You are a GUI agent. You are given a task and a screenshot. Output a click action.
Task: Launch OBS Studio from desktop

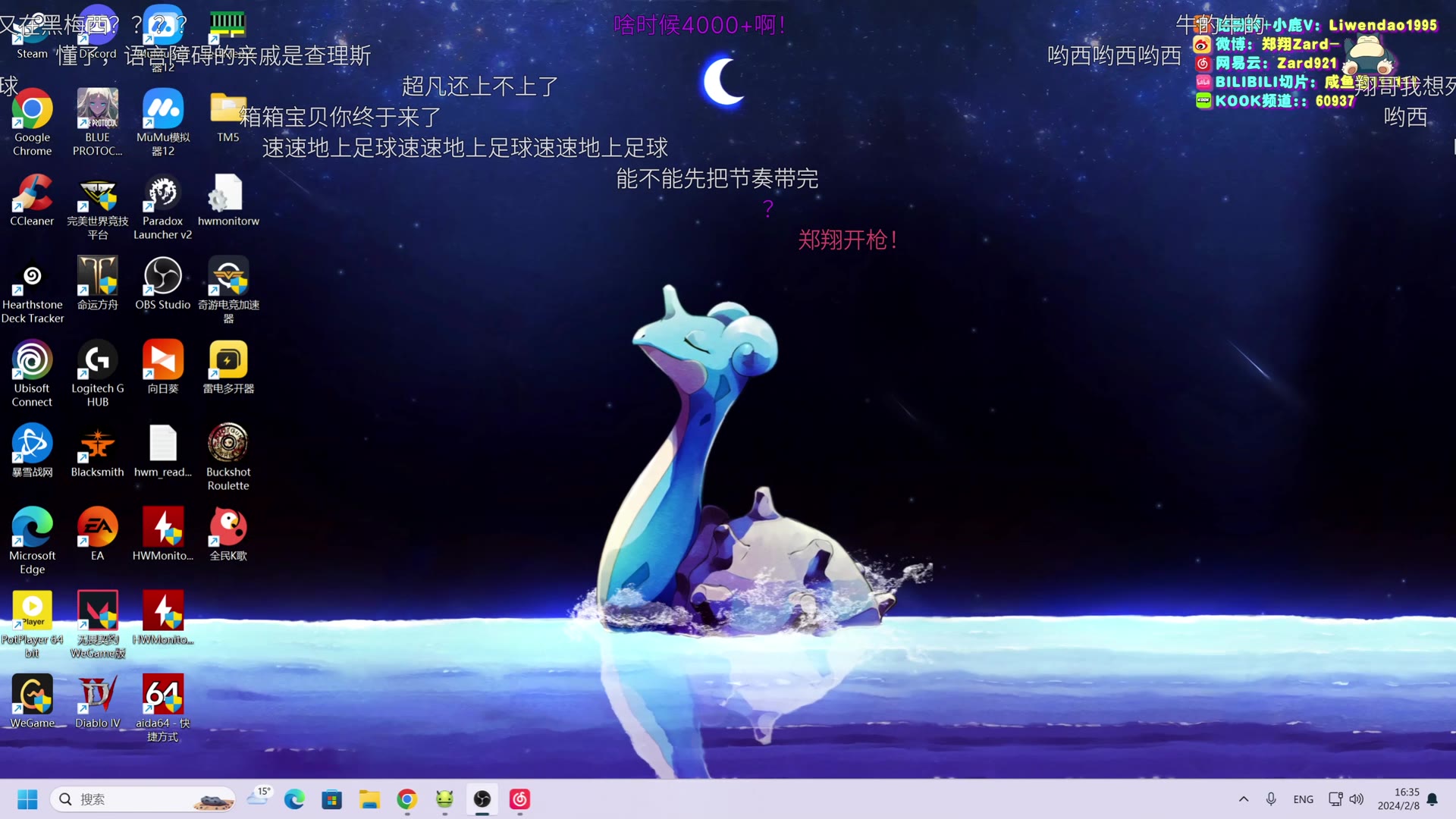(162, 277)
